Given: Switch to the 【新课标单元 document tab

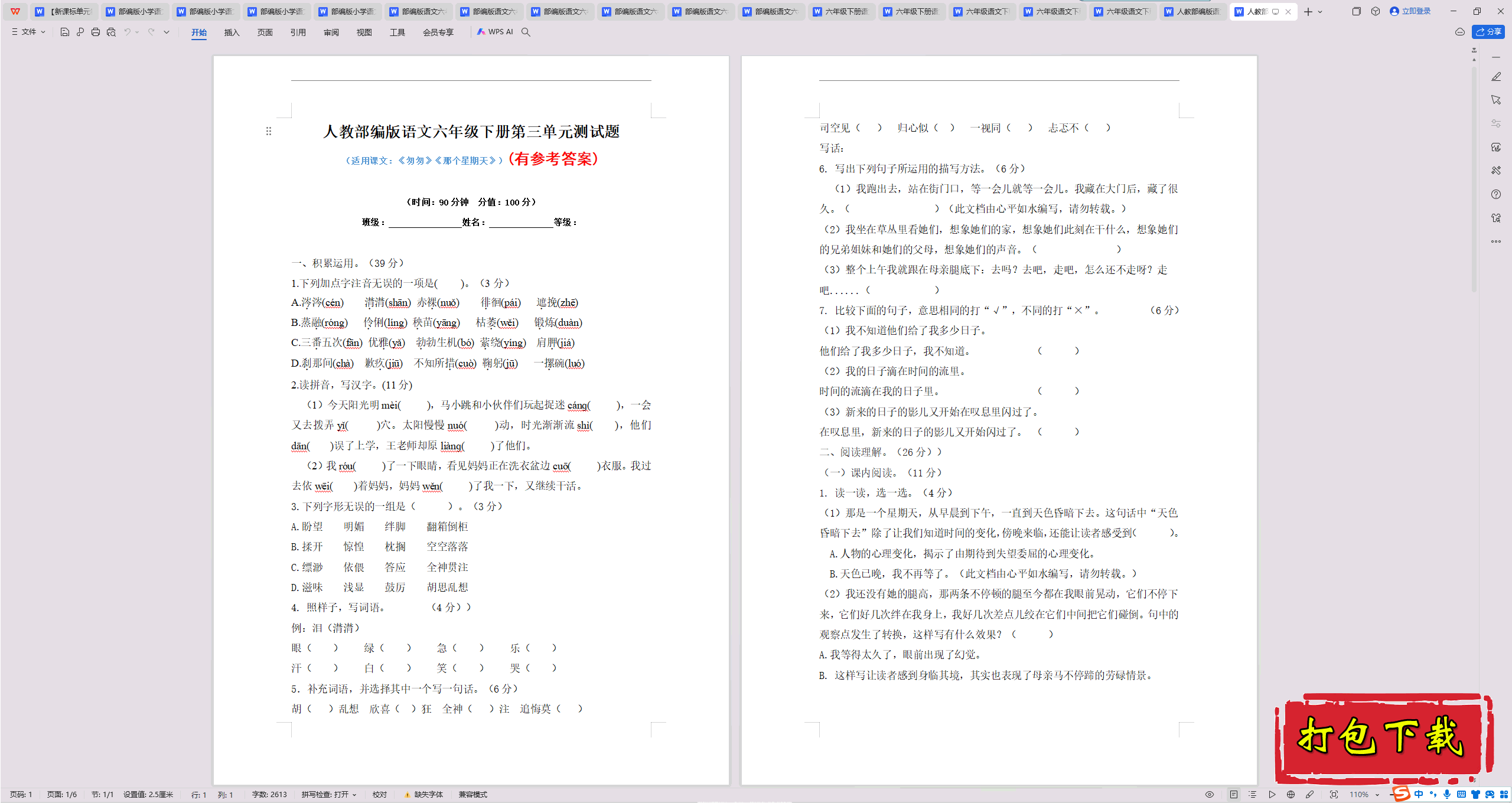Looking at the screenshot, I should point(64,11).
